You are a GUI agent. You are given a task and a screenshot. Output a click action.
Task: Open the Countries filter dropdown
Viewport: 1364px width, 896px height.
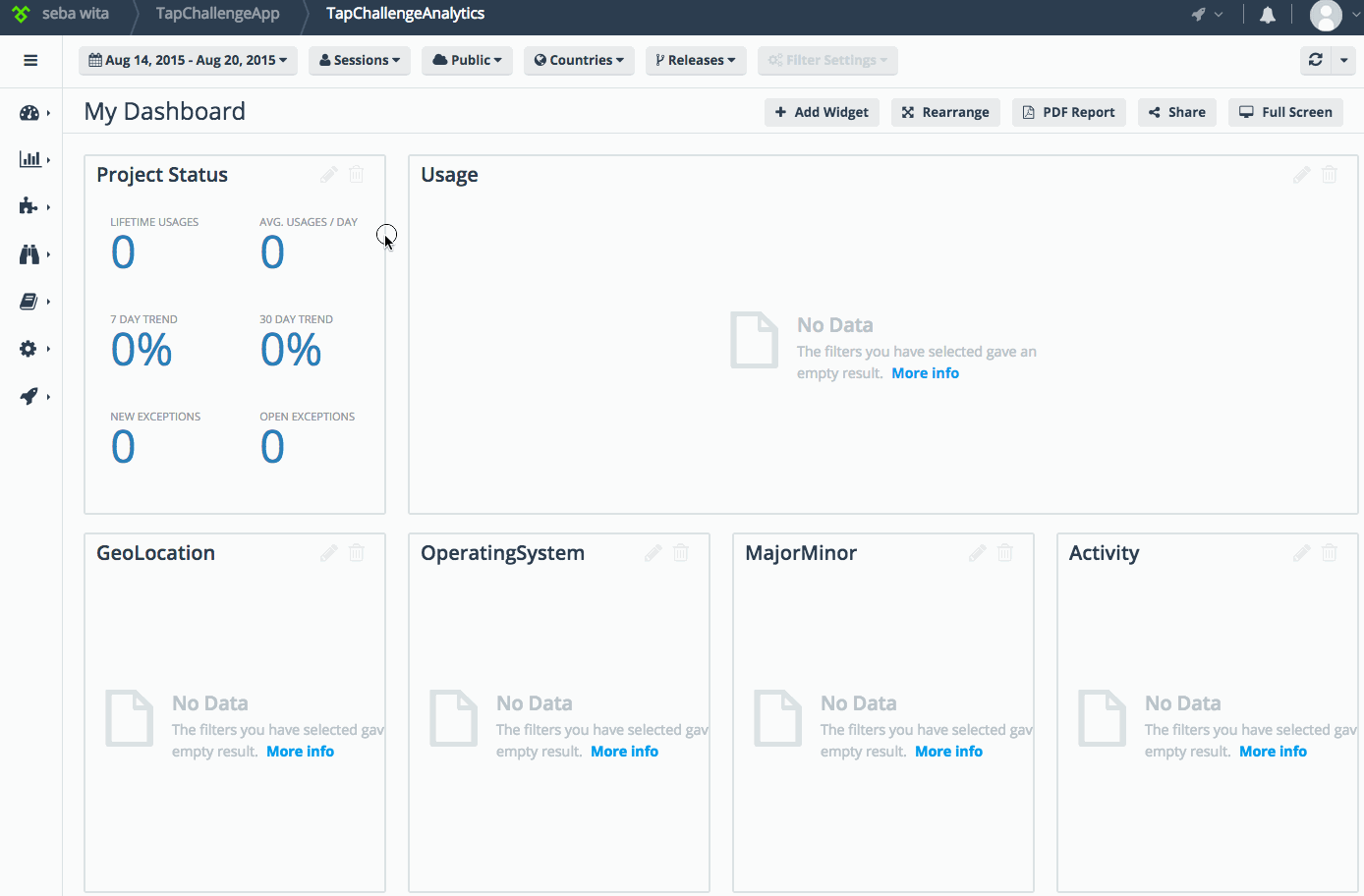click(x=579, y=60)
